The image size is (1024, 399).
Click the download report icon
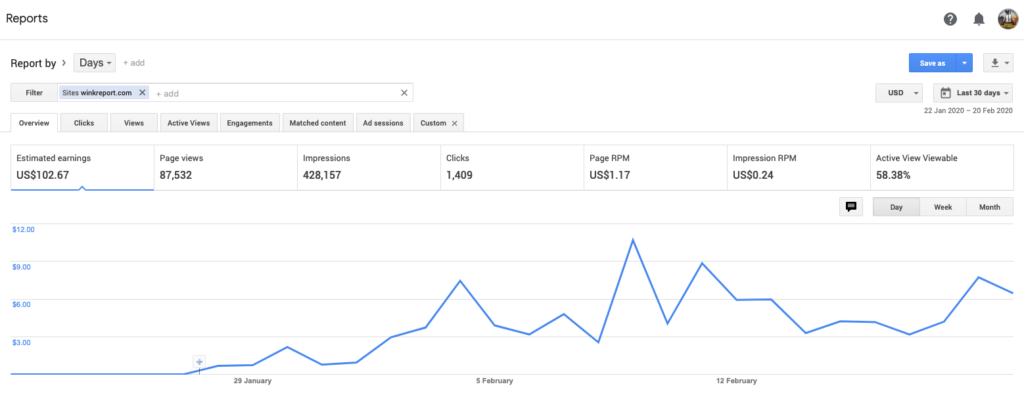[x=998, y=63]
